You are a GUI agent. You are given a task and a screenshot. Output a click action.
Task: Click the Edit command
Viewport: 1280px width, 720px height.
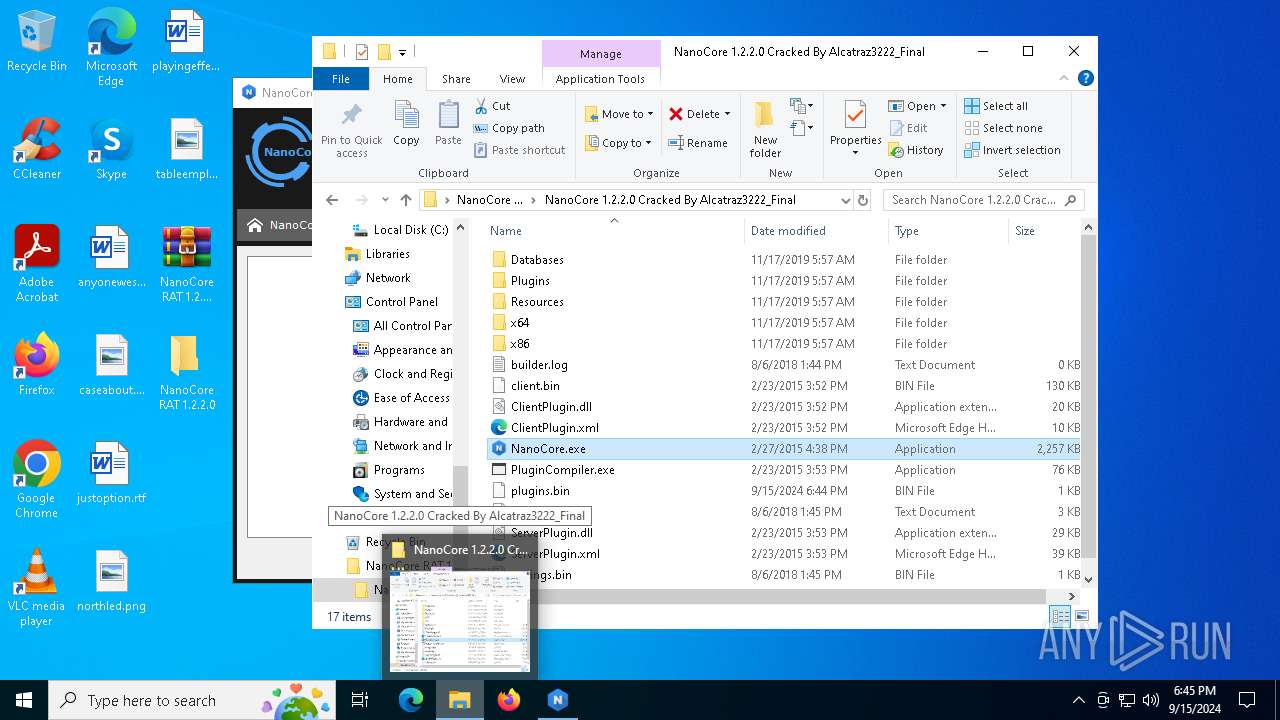click(908, 128)
